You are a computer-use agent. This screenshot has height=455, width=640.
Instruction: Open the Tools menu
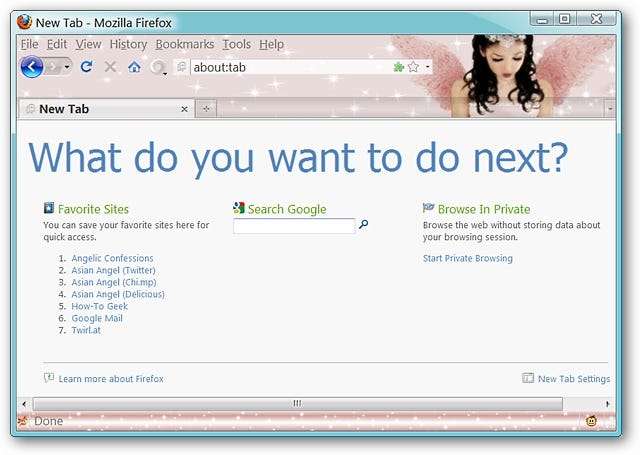click(x=236, y=44)
